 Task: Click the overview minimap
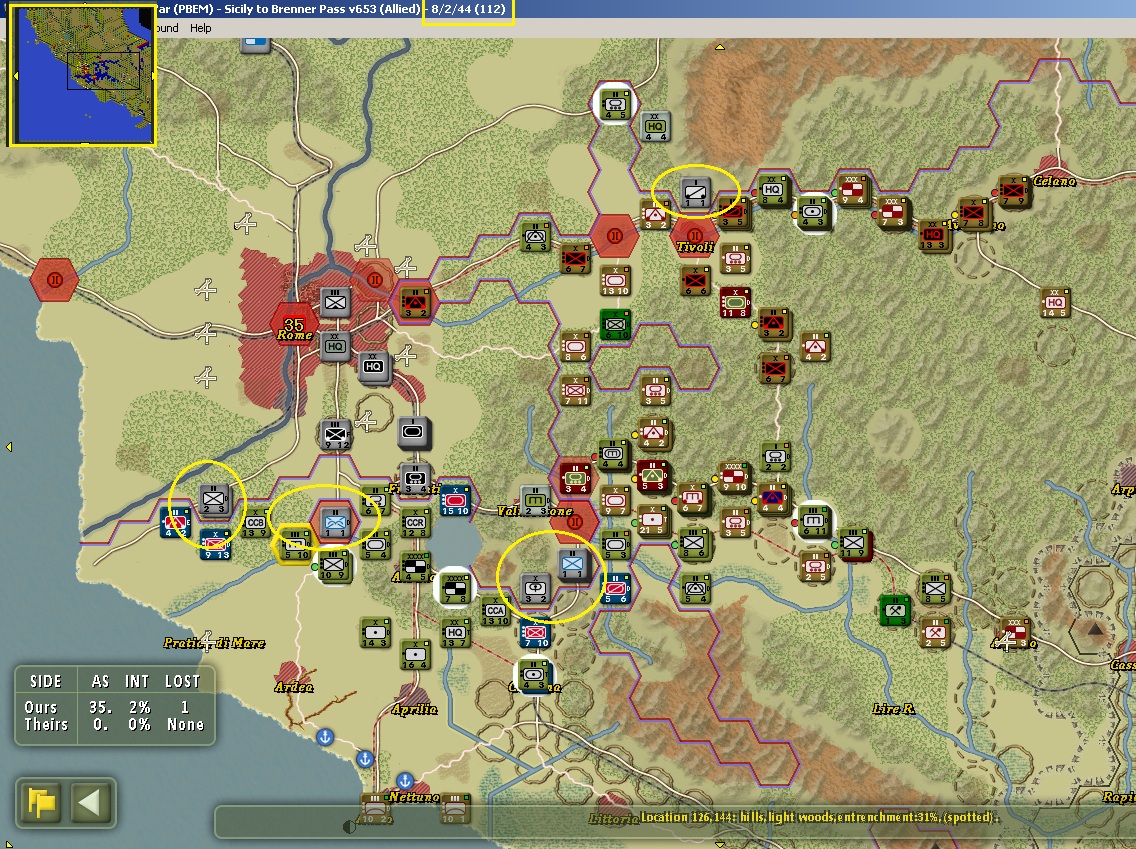[x=84, y=75]
